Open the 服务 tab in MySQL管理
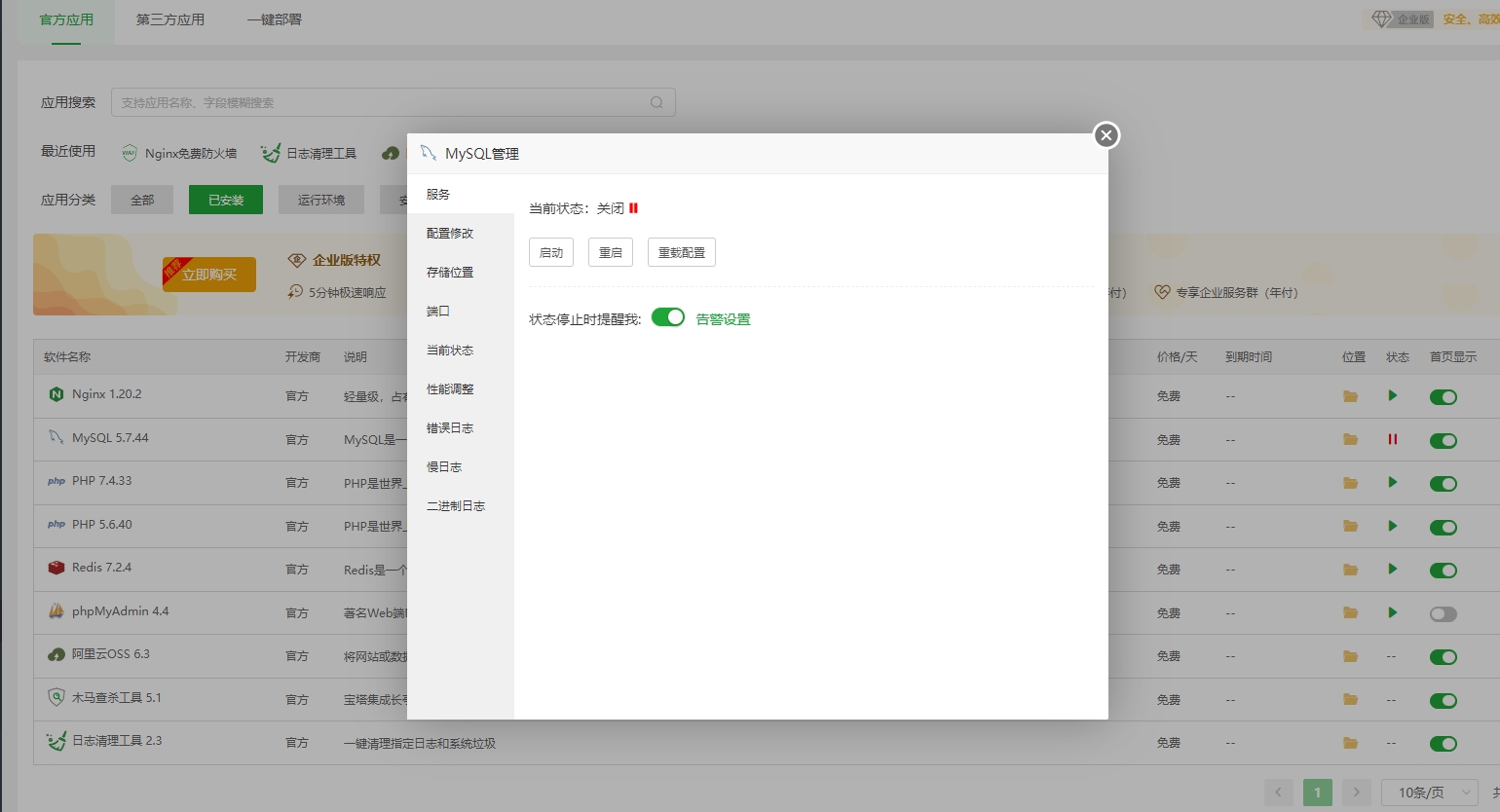Viewport: 1500px width, 812px height. point(461,195)
